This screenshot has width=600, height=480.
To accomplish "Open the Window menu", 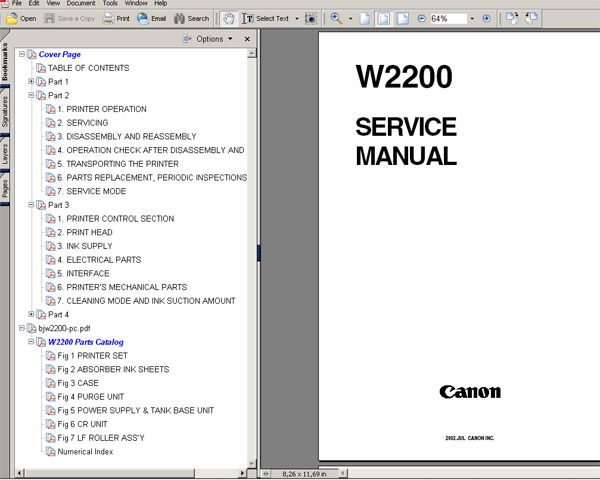I will pyautogui.click(x=136, y=3).
